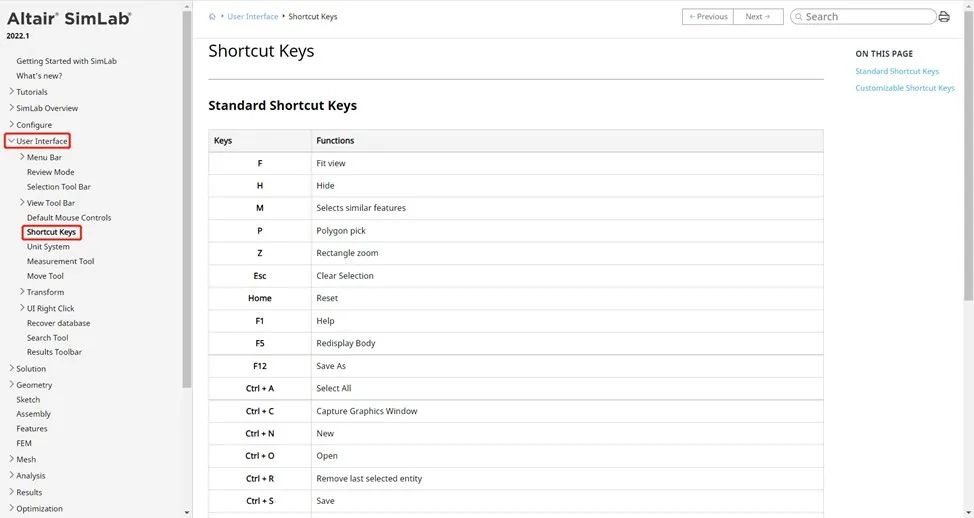Expand the Transform subsection arrow
Viewport: 974px width, 518px height.
click(x=22, y=292)
